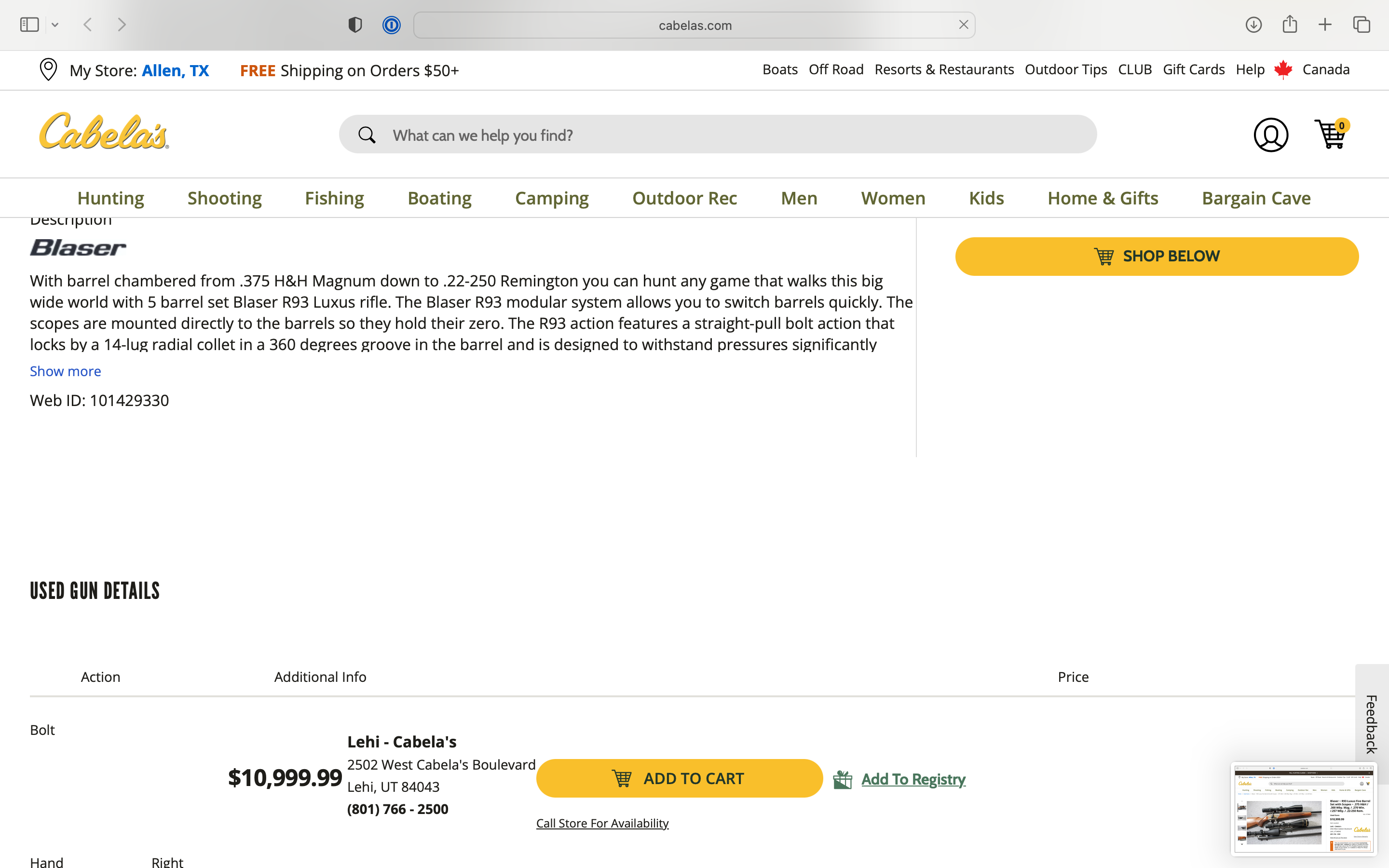Click the cabelas.com address bar
Image resolution: width=1389 pixels, height=868 pixels.
[694, 25]
